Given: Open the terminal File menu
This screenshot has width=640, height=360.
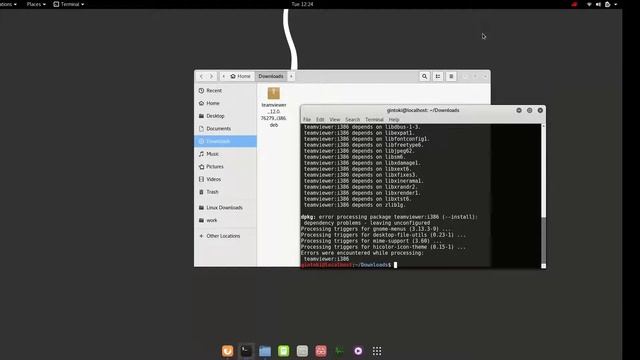Looking at the screenshot, I should click(307, 120).
